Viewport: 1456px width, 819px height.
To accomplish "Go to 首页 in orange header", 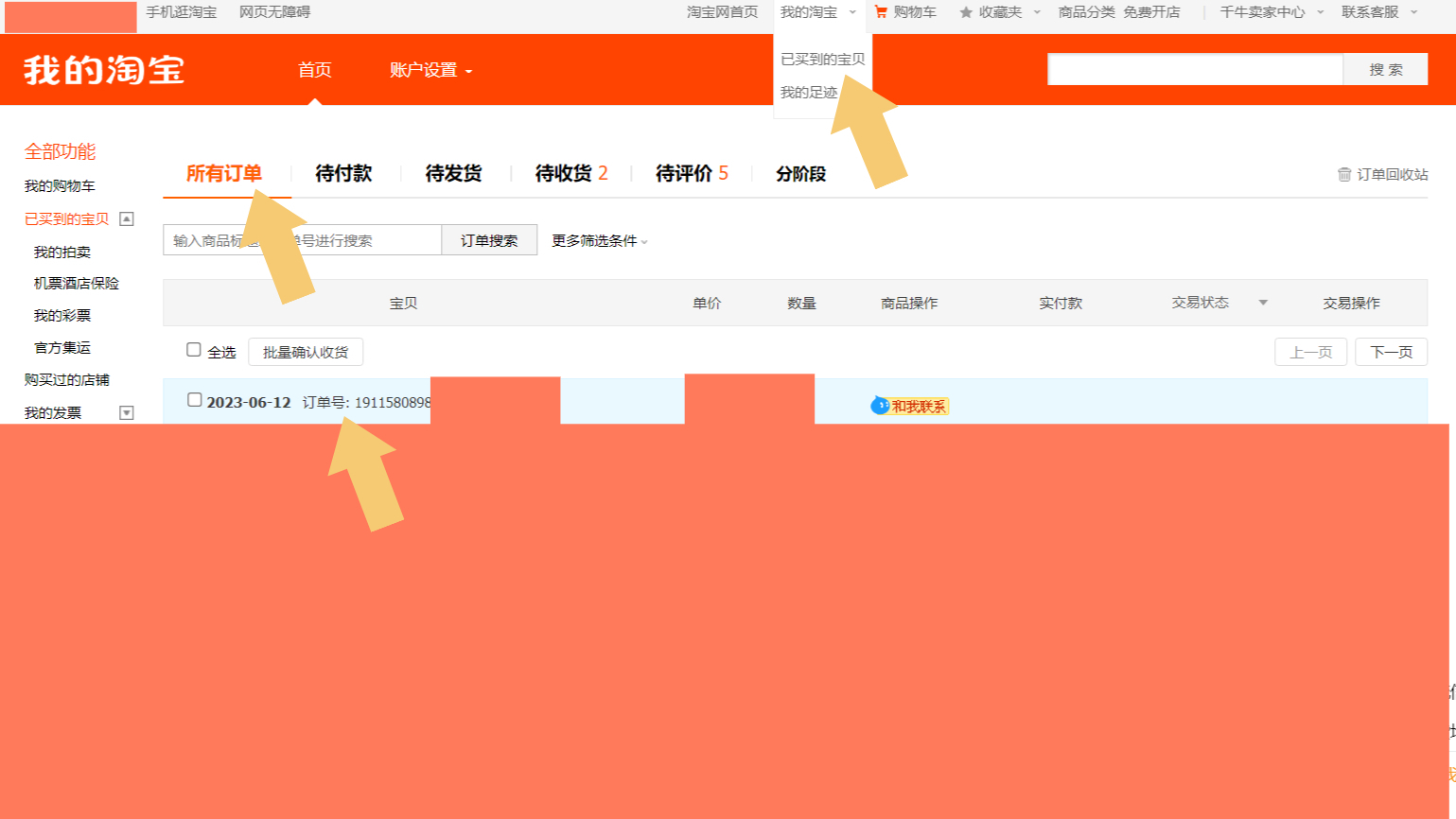I will click(314, 70).
